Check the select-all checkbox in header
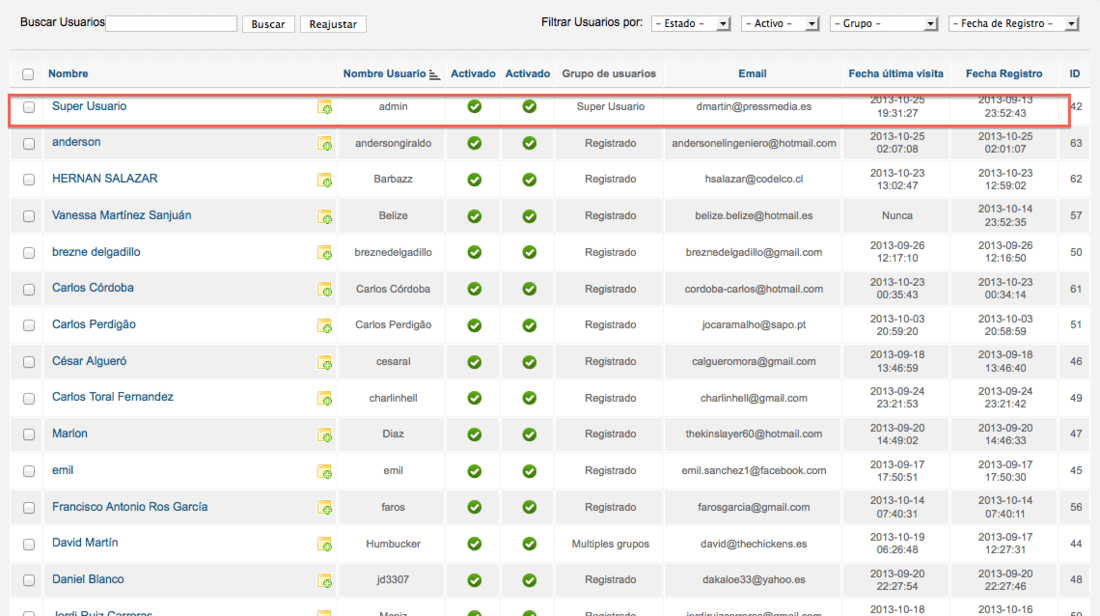Viewport: 1100px width, 616px height. pos(28,74)
